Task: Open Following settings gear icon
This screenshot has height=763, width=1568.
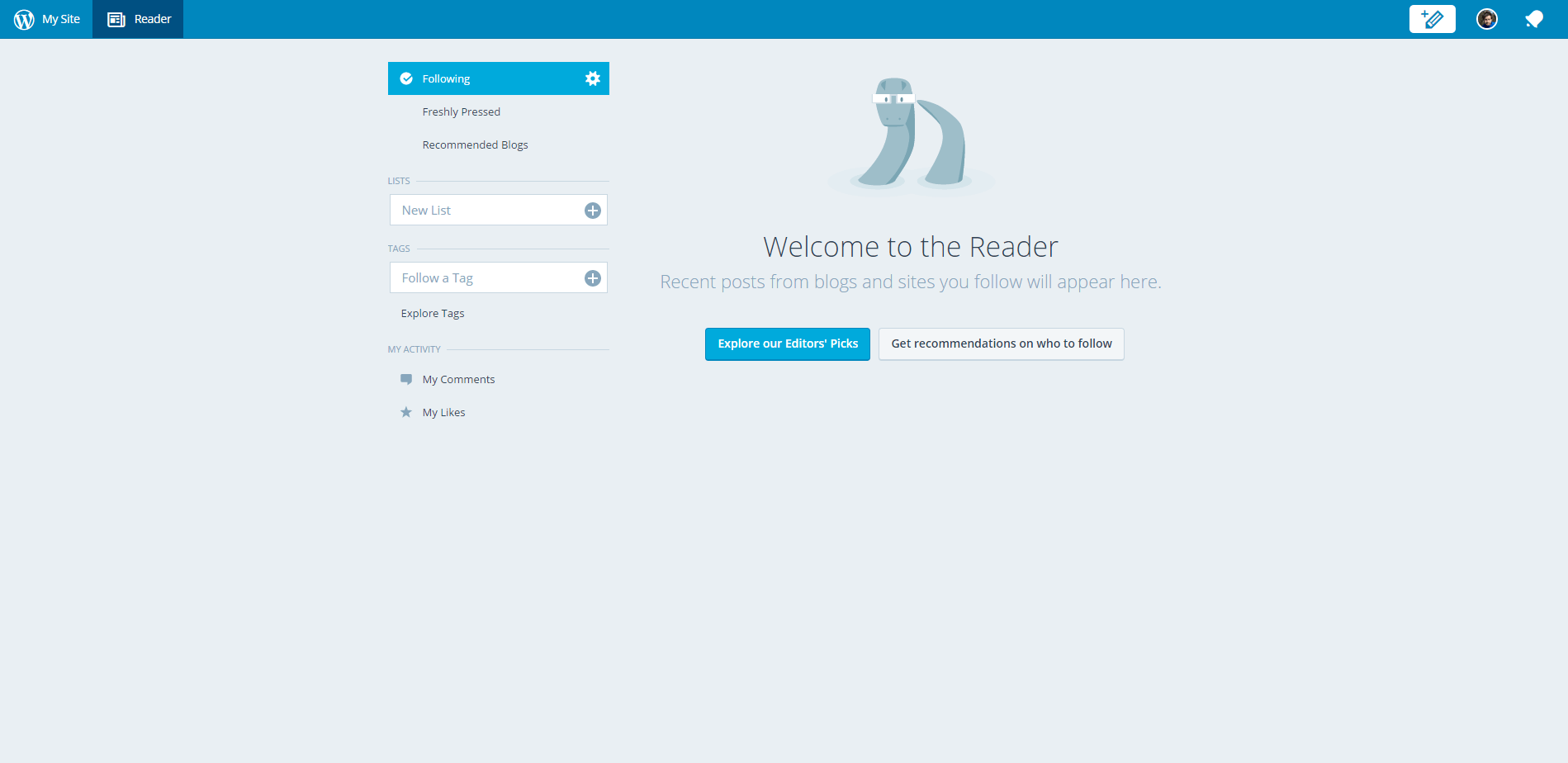Action: 593,78
